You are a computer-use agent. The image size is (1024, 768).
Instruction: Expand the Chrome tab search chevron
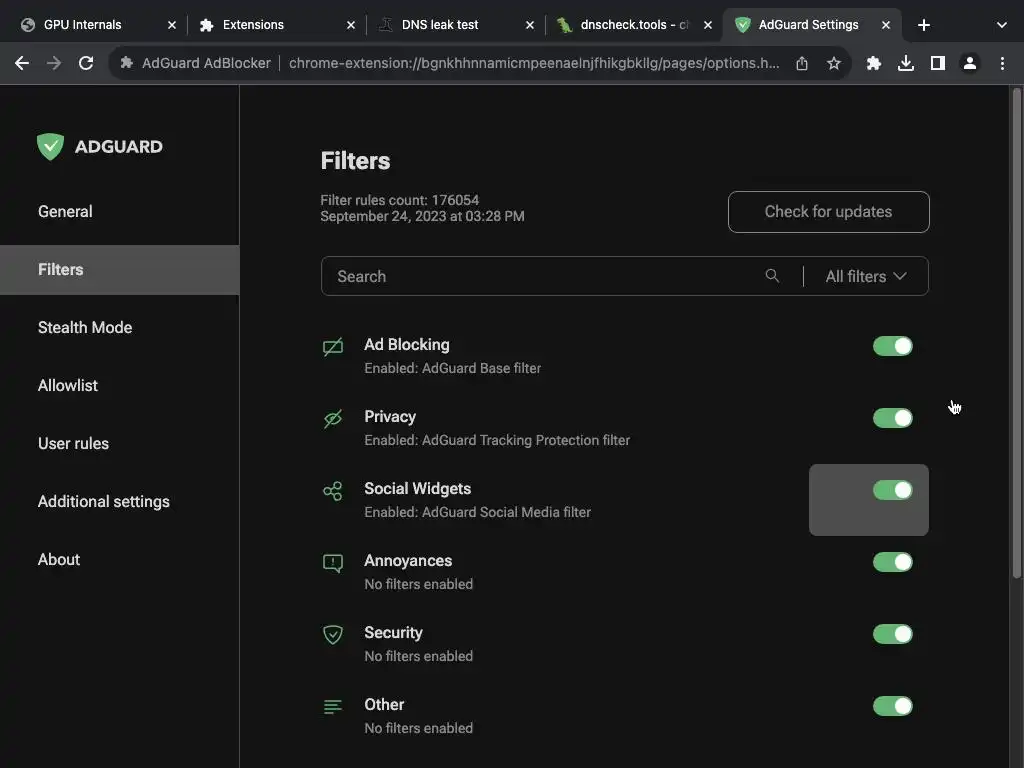pyautogui.click(x=1001, y=25)
